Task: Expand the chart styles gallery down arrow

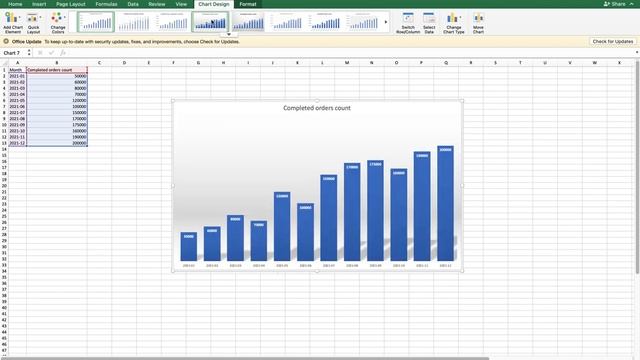Action: point(229,34)
